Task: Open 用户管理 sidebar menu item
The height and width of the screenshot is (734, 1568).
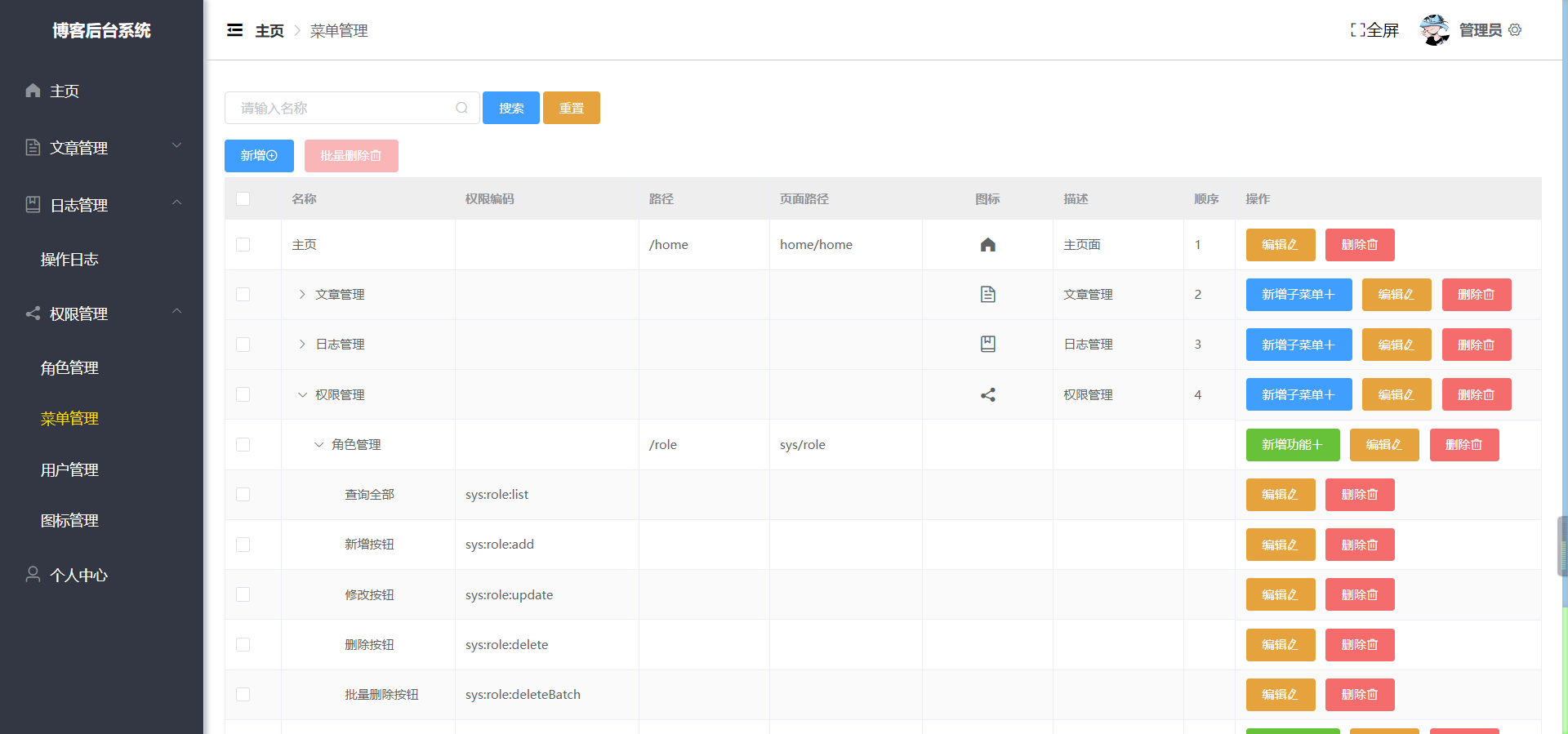Action: coord(69,470)
